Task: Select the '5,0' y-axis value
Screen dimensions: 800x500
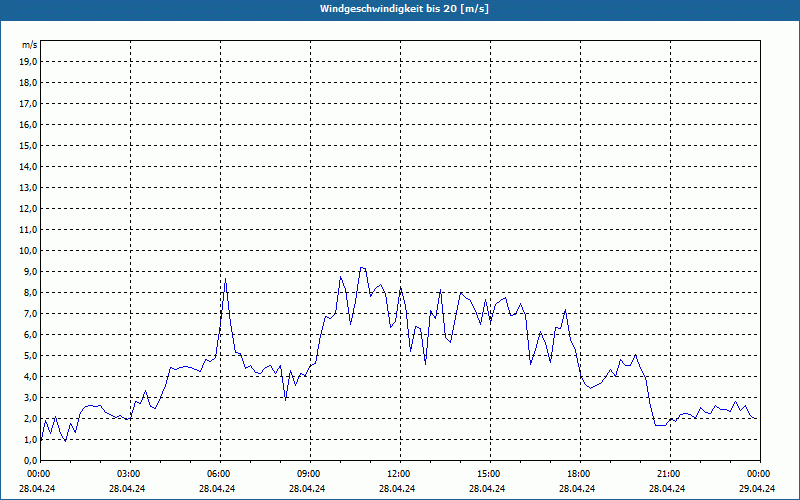Action: coord(31,355)
